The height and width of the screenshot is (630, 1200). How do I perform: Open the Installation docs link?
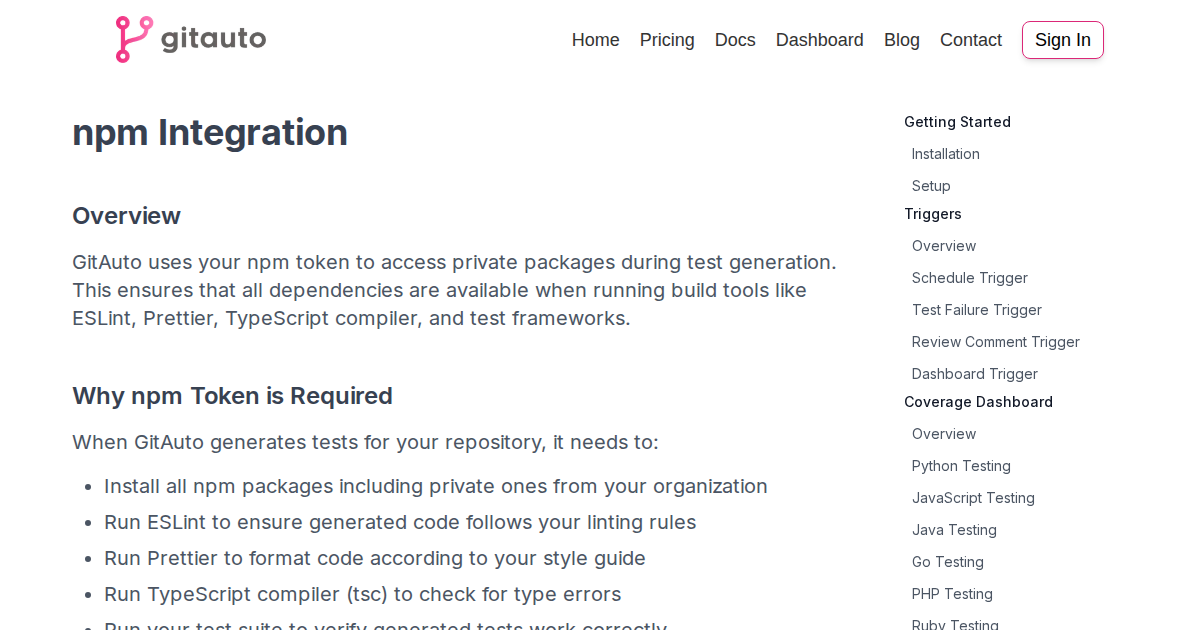(x=946, y=154)
